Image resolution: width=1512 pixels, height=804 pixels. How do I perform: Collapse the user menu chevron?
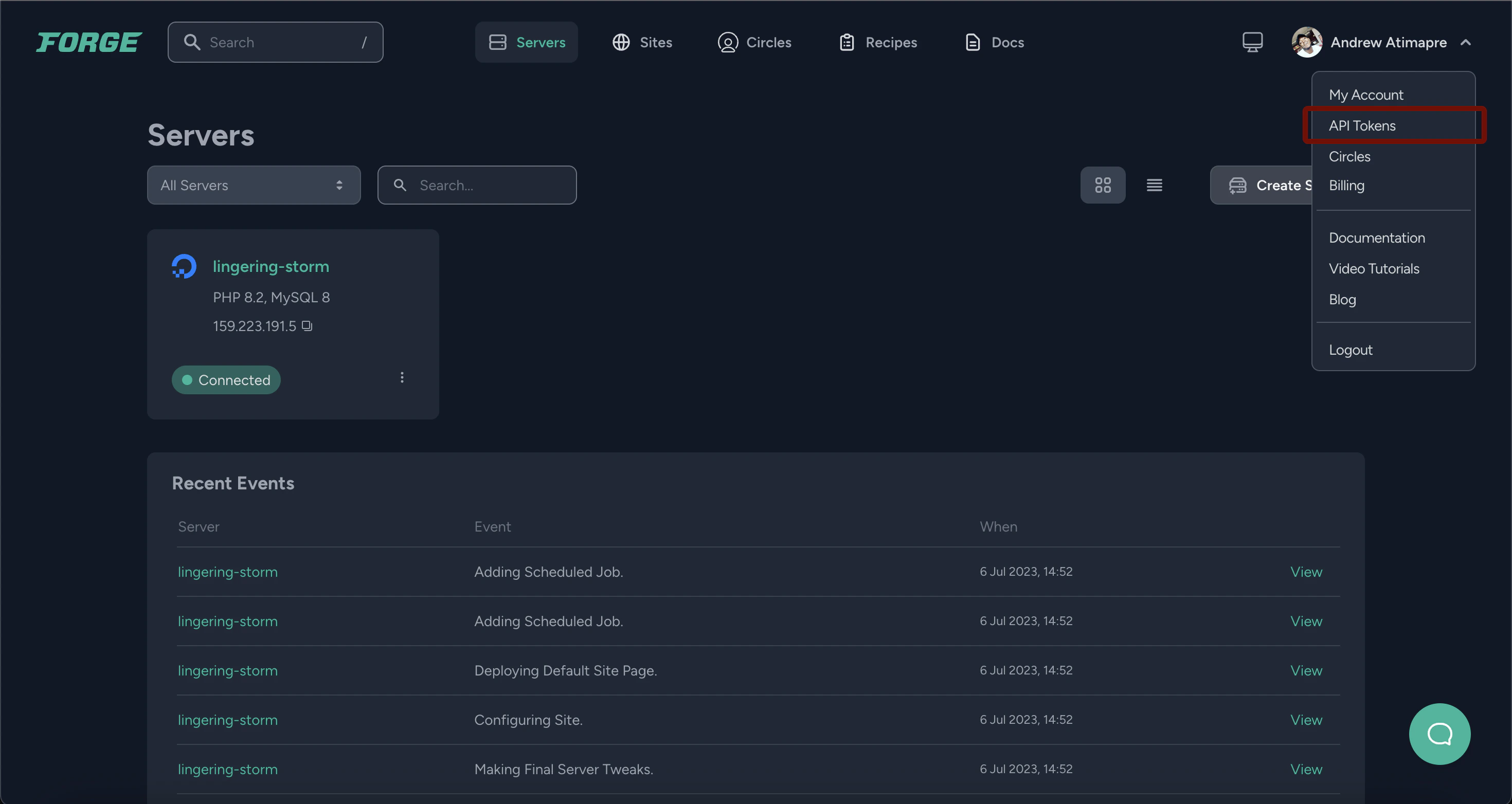click(1465, 42)
